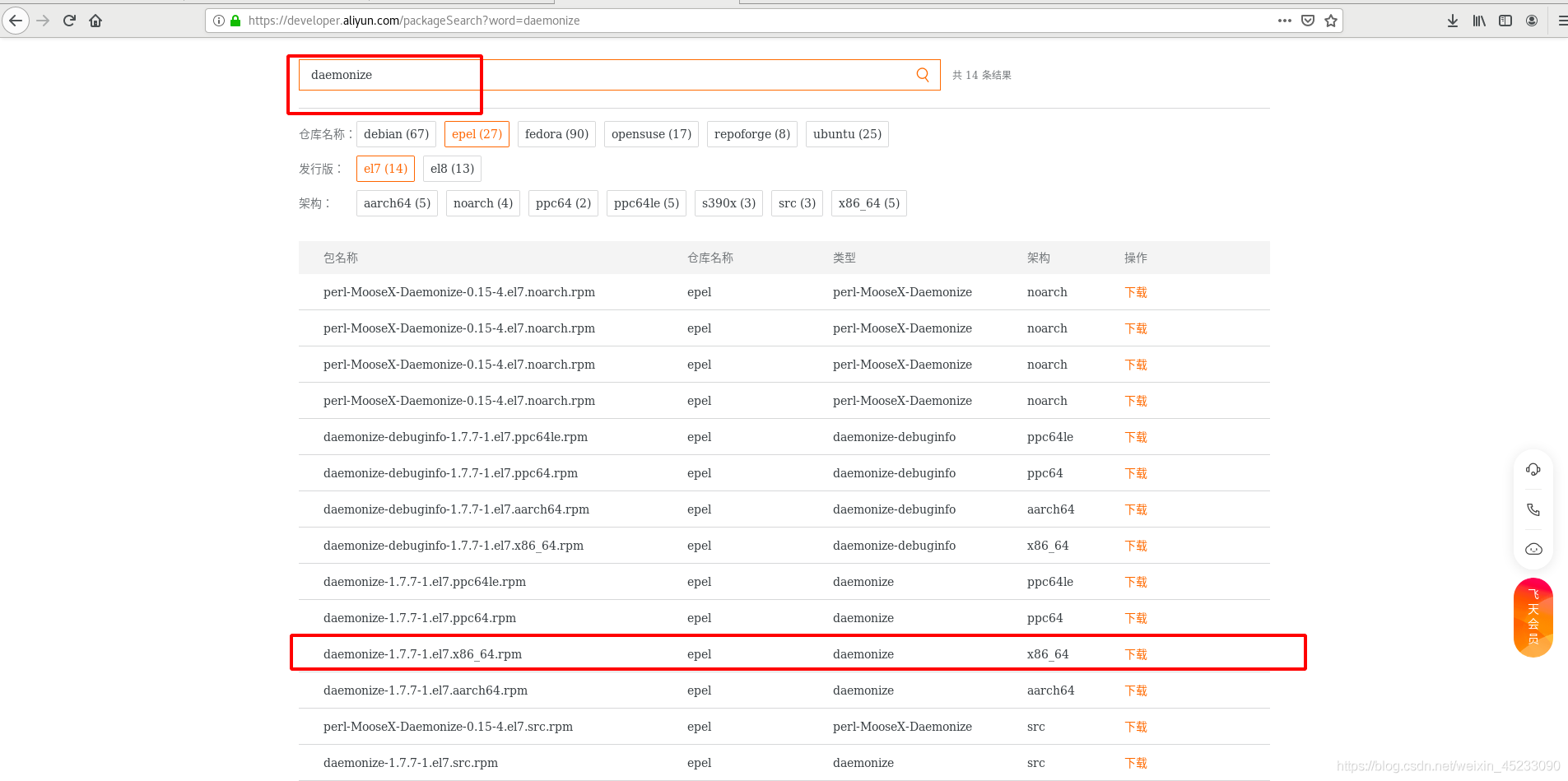
Task: Click the 仓库名称 table column header
Action: click(x=710, y=258)
